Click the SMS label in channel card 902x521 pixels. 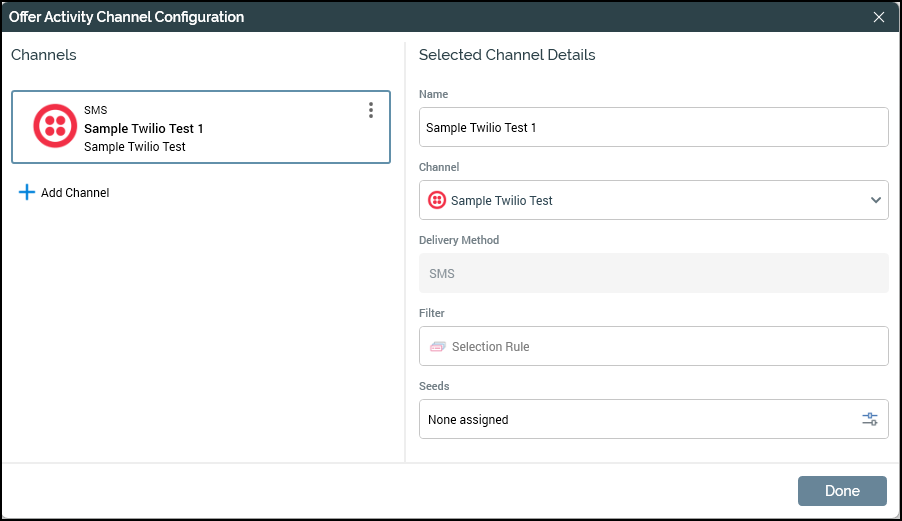tap(95, 111)
